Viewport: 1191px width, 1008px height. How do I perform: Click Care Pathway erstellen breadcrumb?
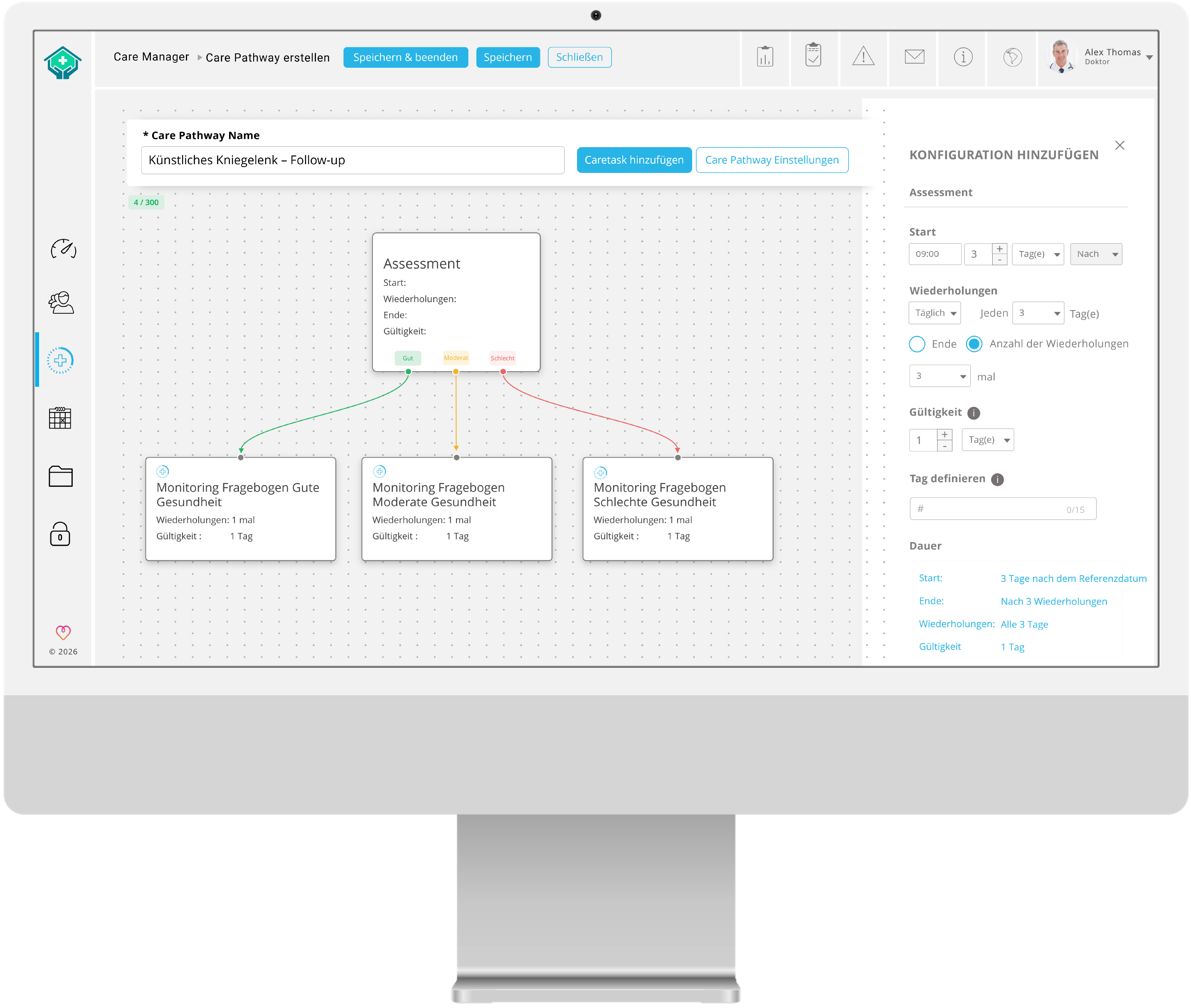(x=267, y=57)
